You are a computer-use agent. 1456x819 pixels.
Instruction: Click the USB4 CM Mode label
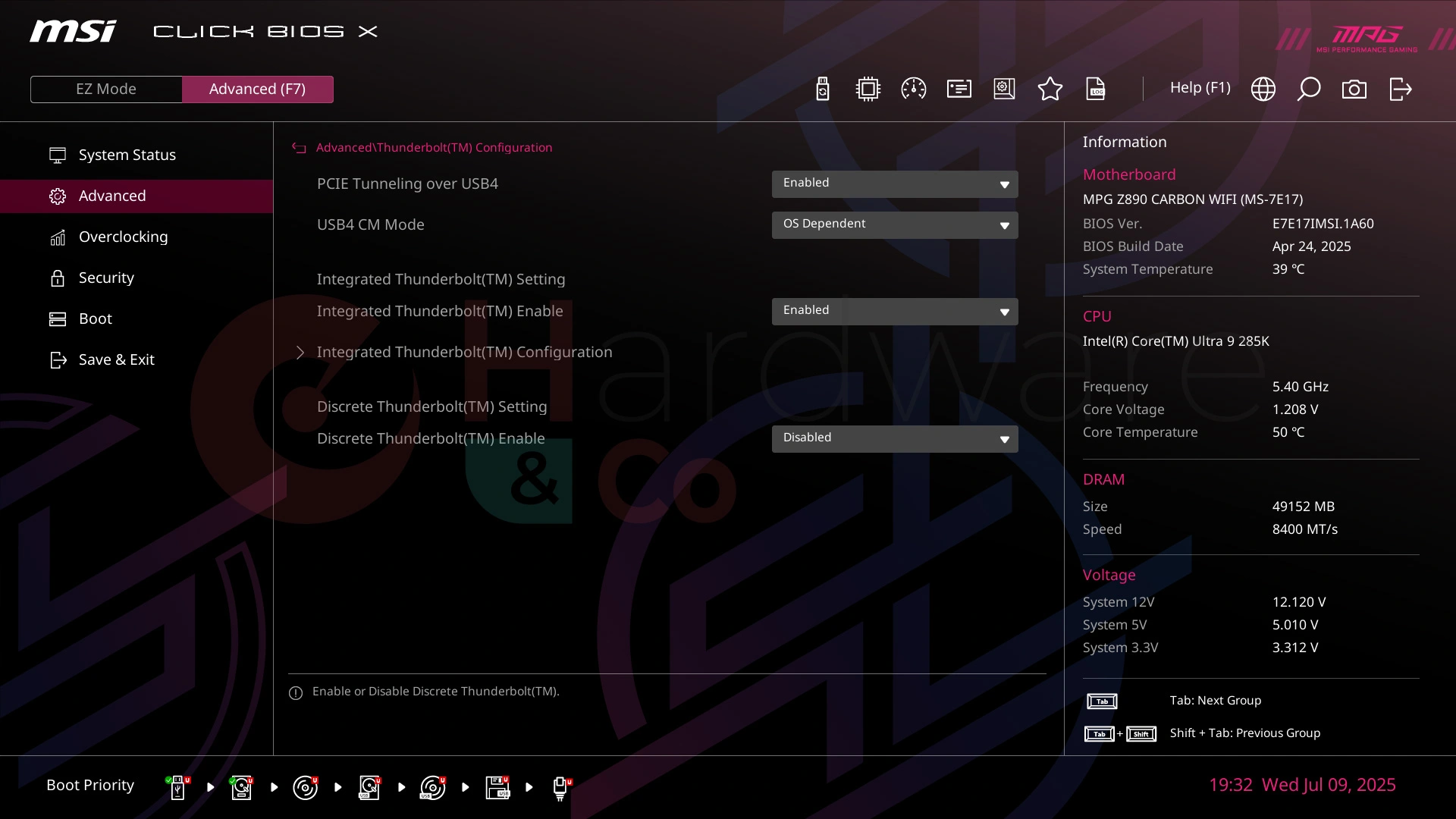pos(370,224)
